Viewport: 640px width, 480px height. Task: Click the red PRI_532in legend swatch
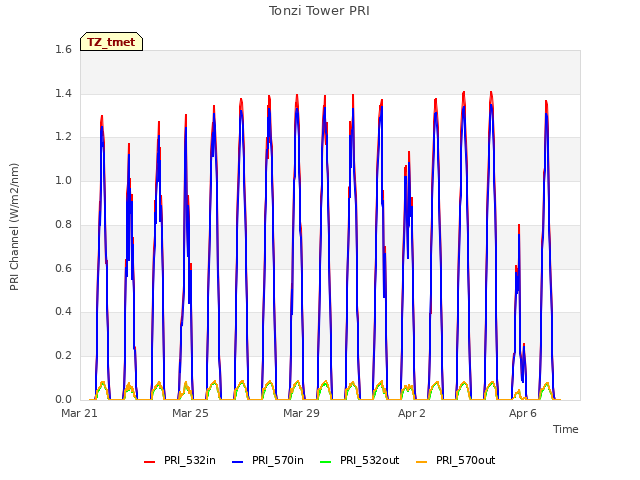click(149, 462)
